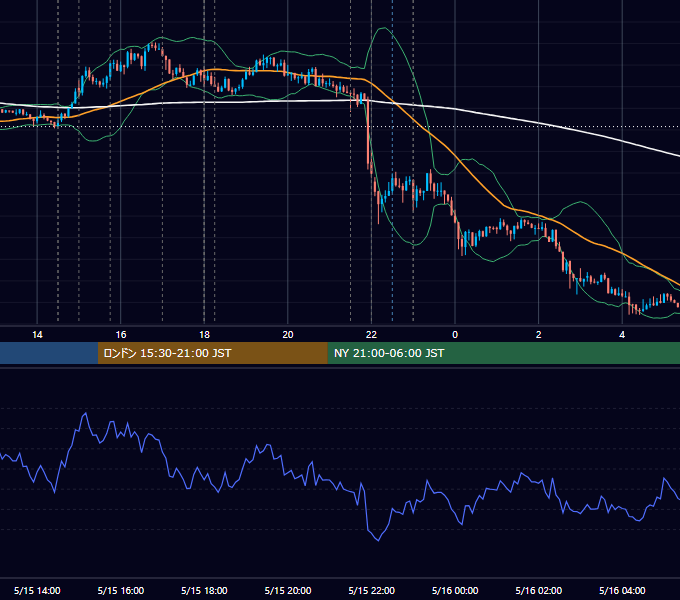Click the 20 hour axis label
Viewport: 680px width, 600px height.
(x=288, y=335)
